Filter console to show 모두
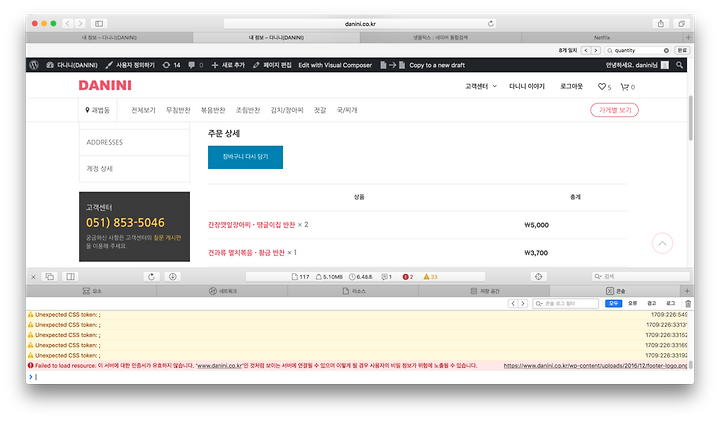This screenshot has height=421, width=720. (613, 303)
